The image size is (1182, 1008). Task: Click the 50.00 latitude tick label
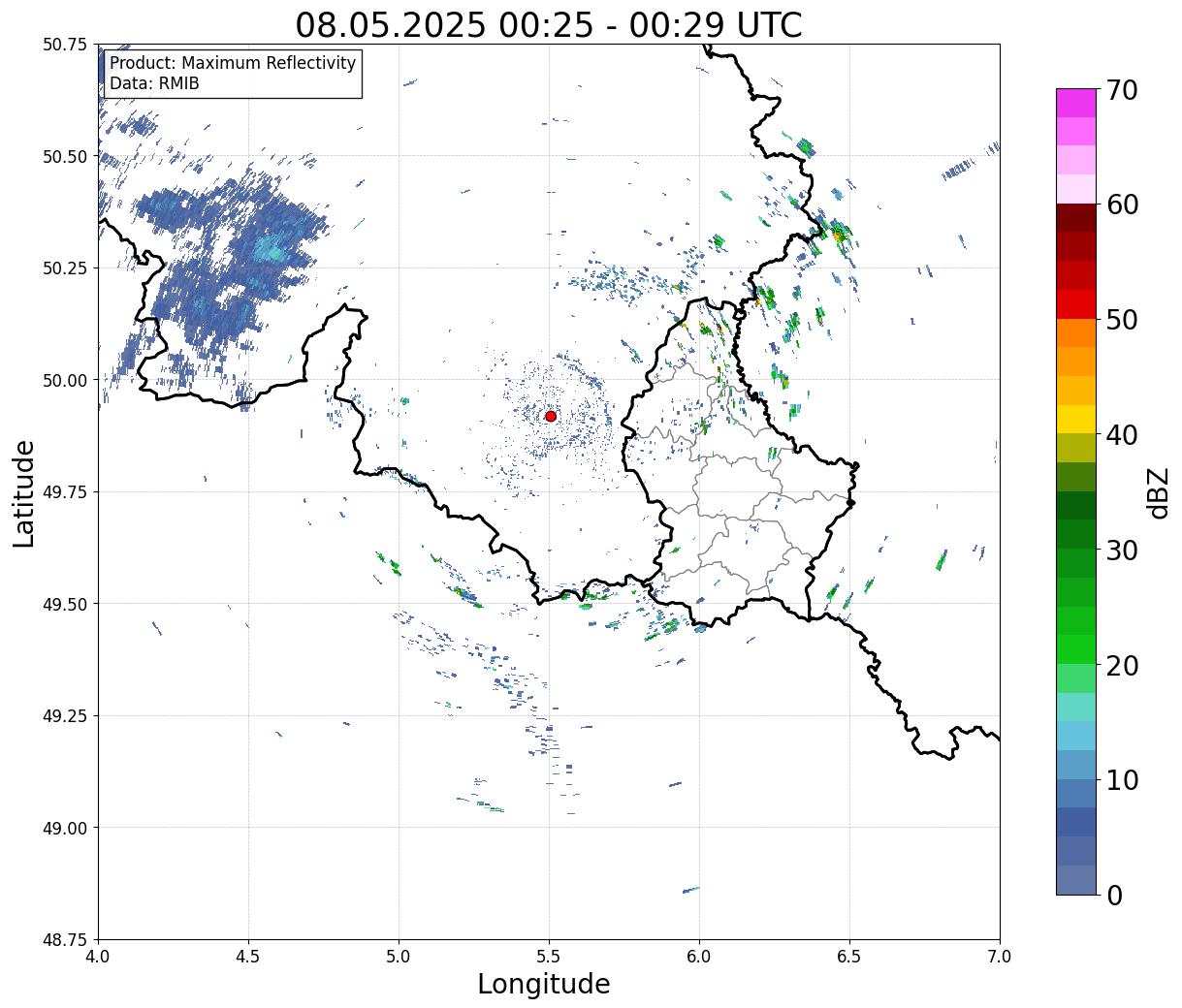tap(65, 380)
